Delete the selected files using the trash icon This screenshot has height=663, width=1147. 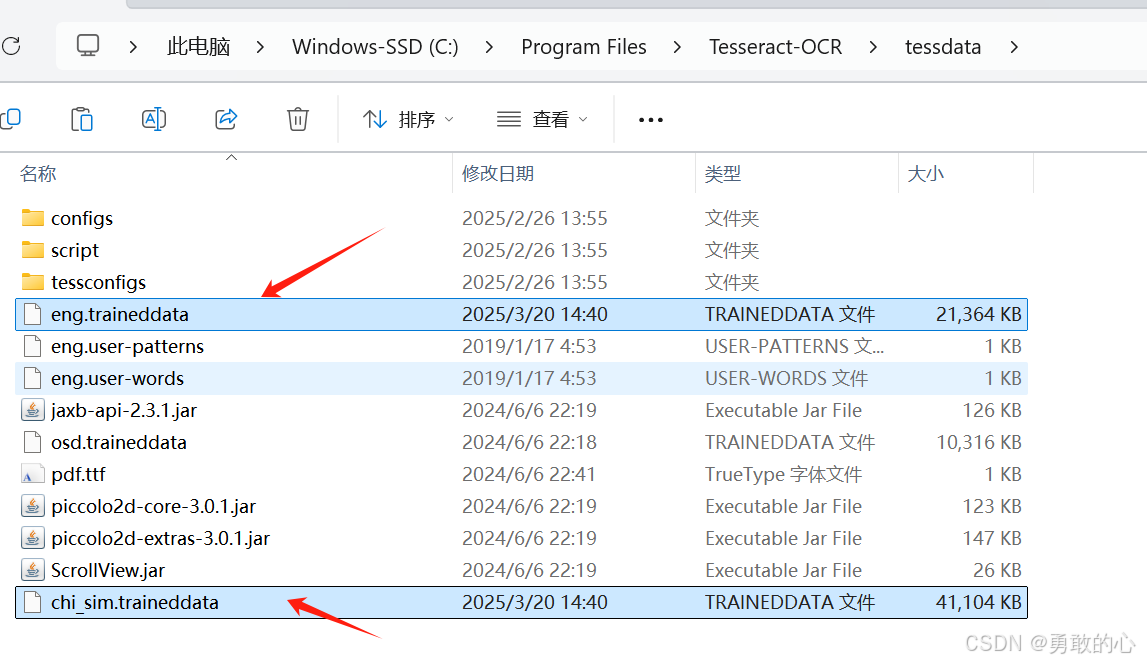point(297,119)
